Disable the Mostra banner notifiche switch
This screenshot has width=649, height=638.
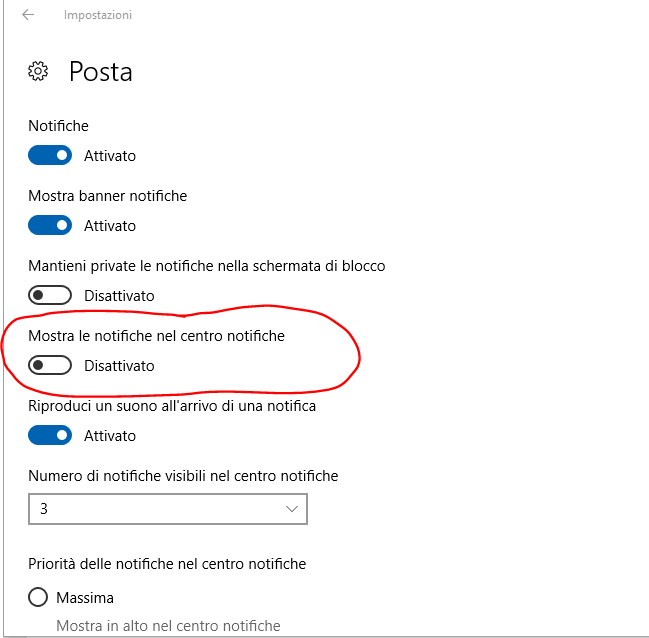50,226
